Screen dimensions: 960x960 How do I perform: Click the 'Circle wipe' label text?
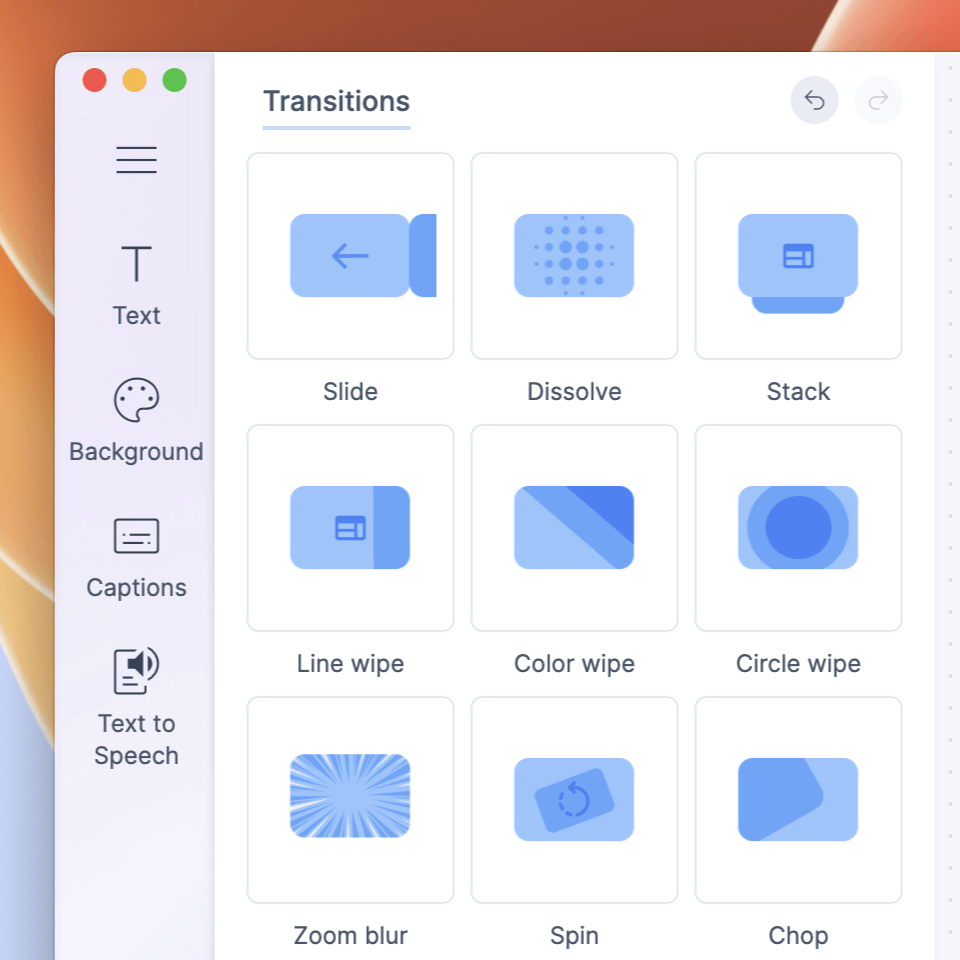click(798, 664)
